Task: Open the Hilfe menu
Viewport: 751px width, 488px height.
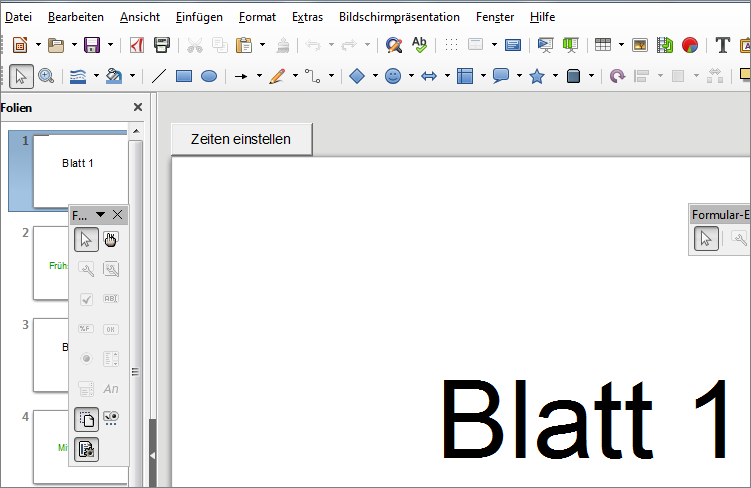Action: 542,17
